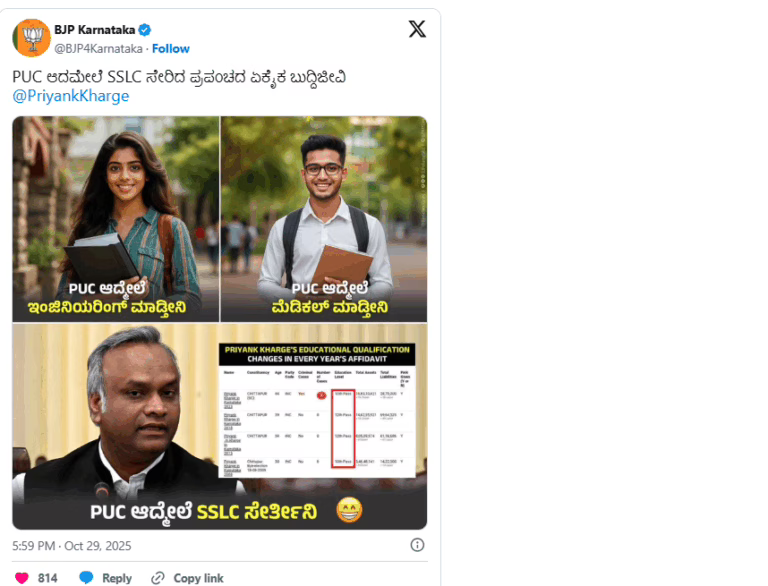Open the medical student boy image

click(324, 219)
